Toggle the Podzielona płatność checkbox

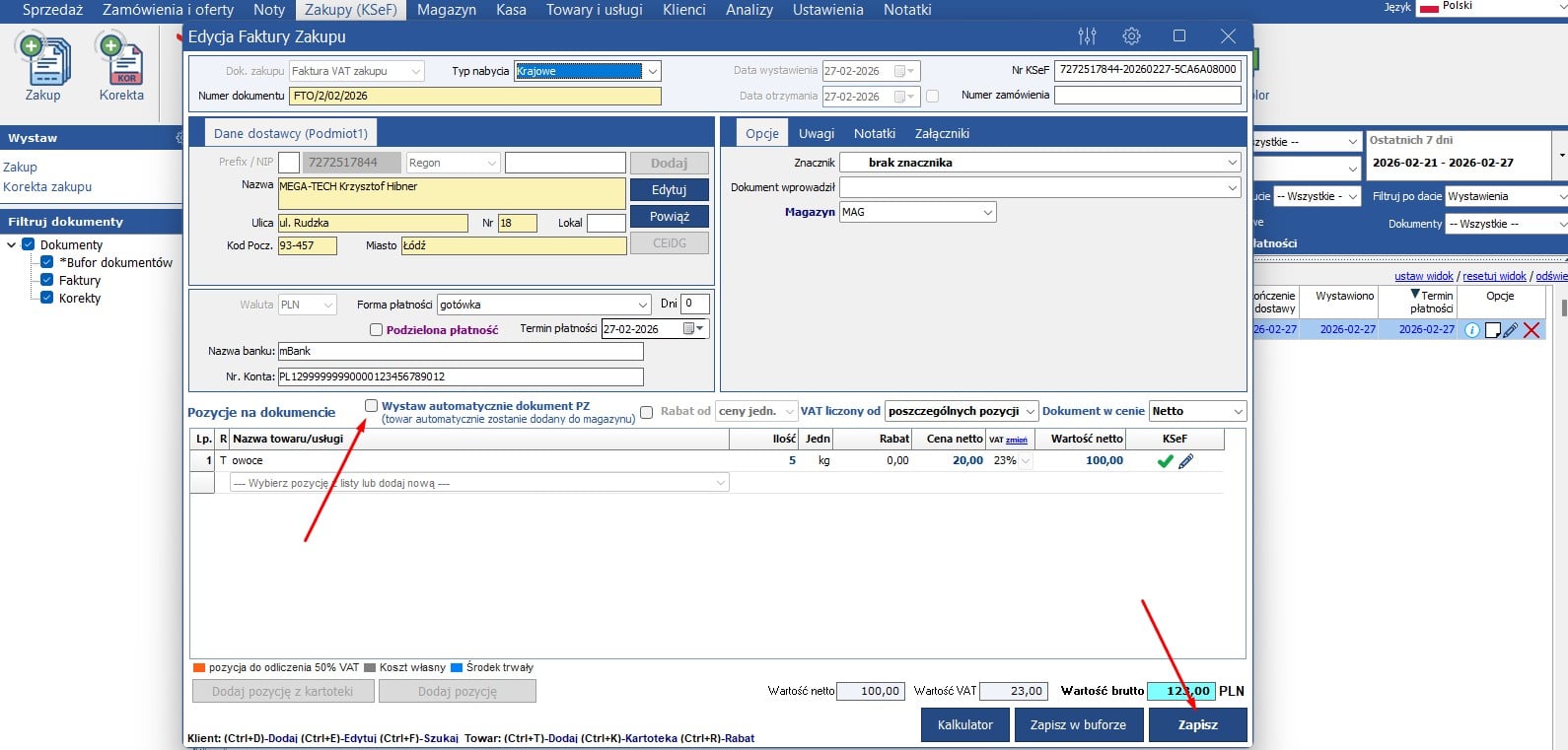coord(376,330)
